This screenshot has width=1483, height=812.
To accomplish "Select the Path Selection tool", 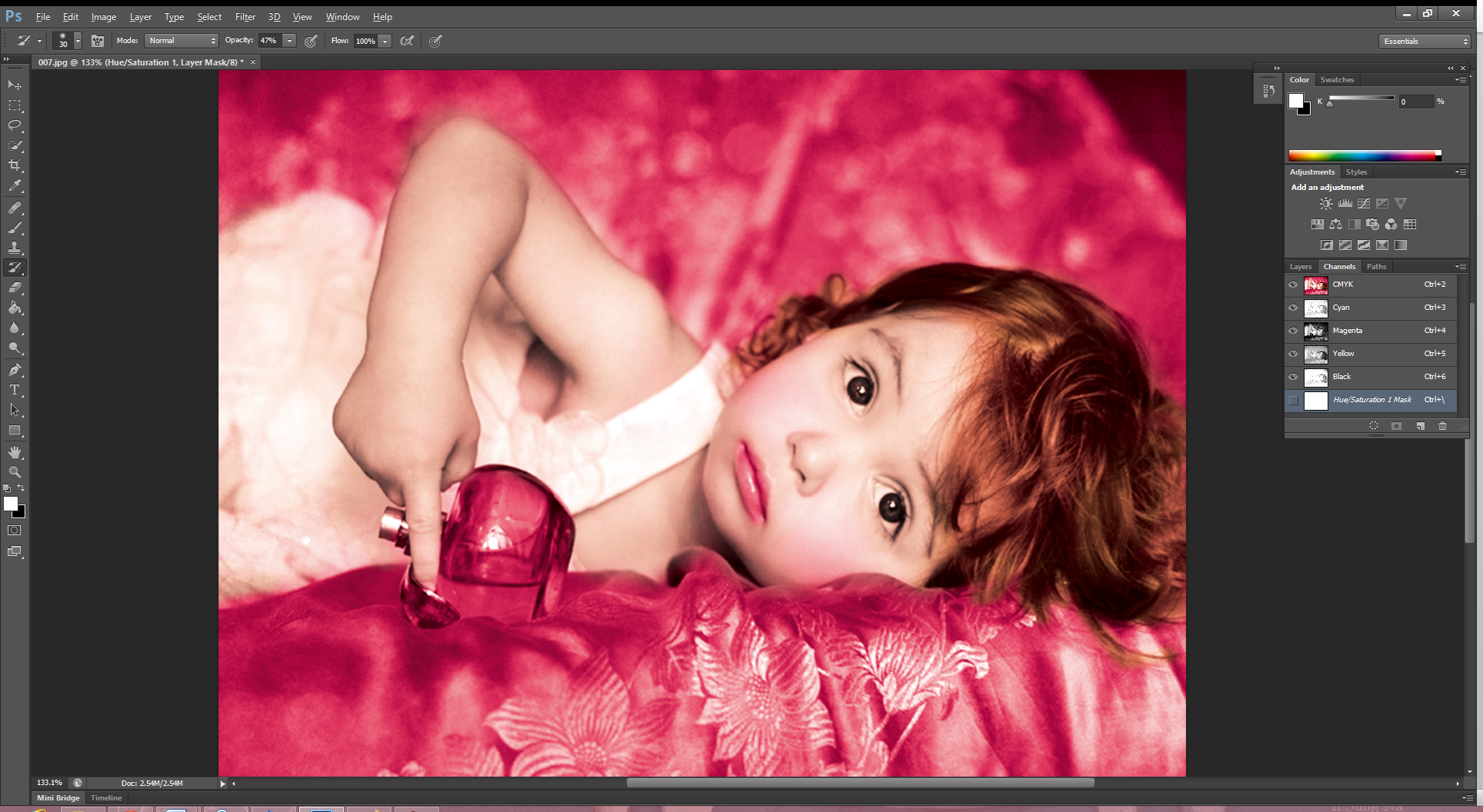I will pos(15,410).
